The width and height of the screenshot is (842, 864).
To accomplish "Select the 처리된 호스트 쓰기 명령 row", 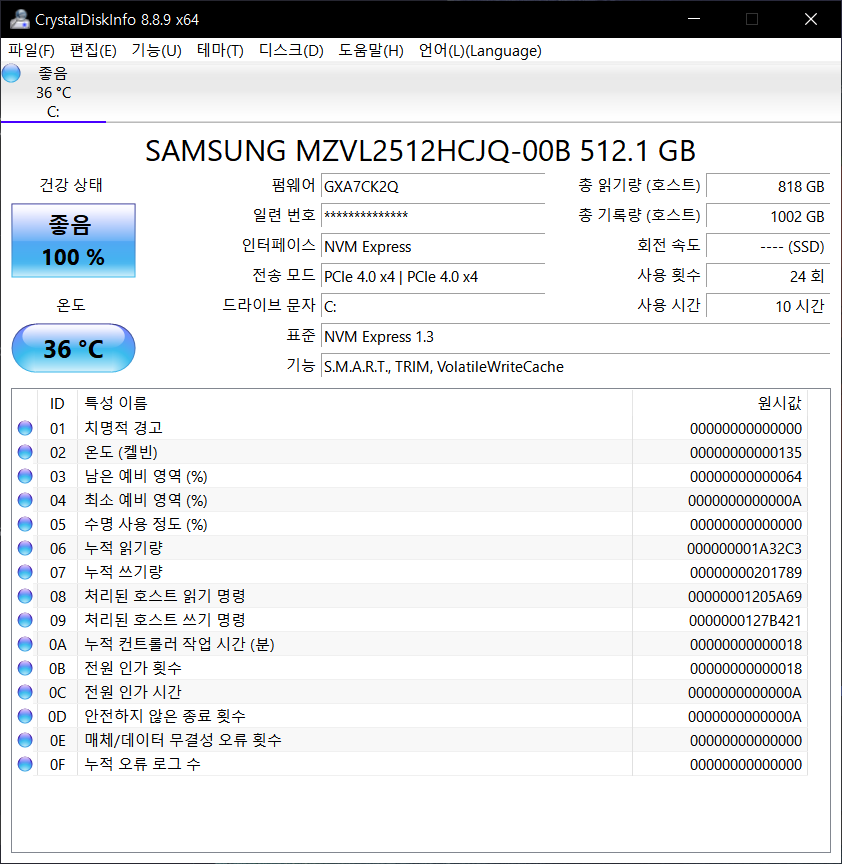I will tap(410, 620).
